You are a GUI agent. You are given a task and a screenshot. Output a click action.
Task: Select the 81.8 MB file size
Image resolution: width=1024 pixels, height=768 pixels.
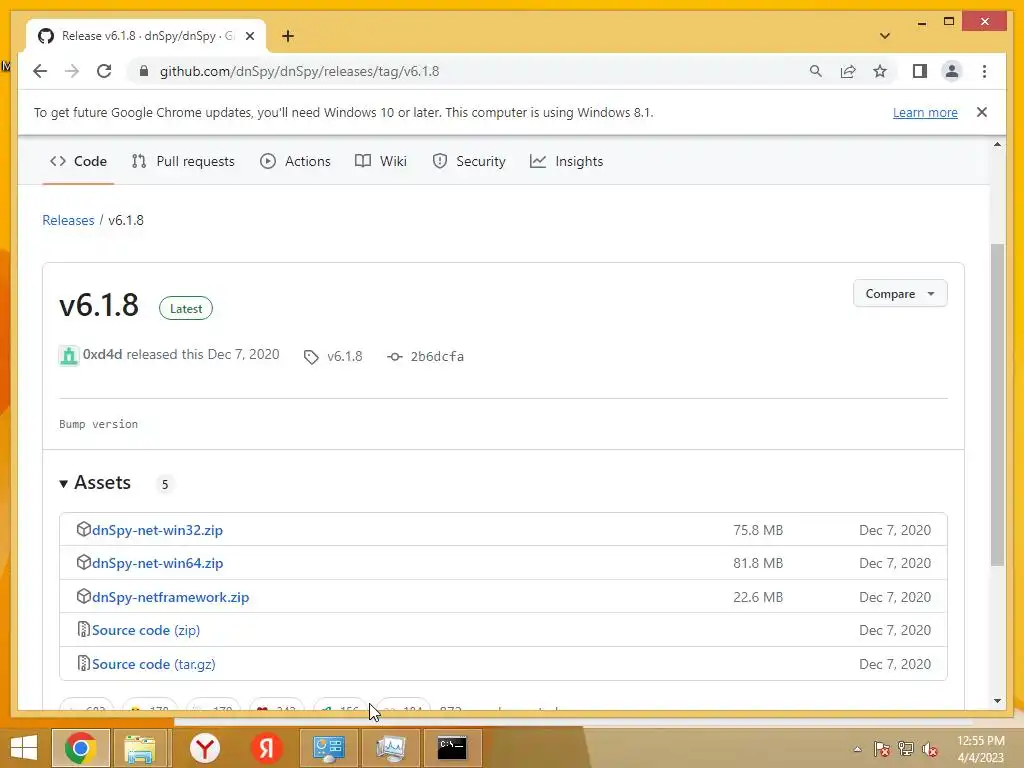coord(758,563)
